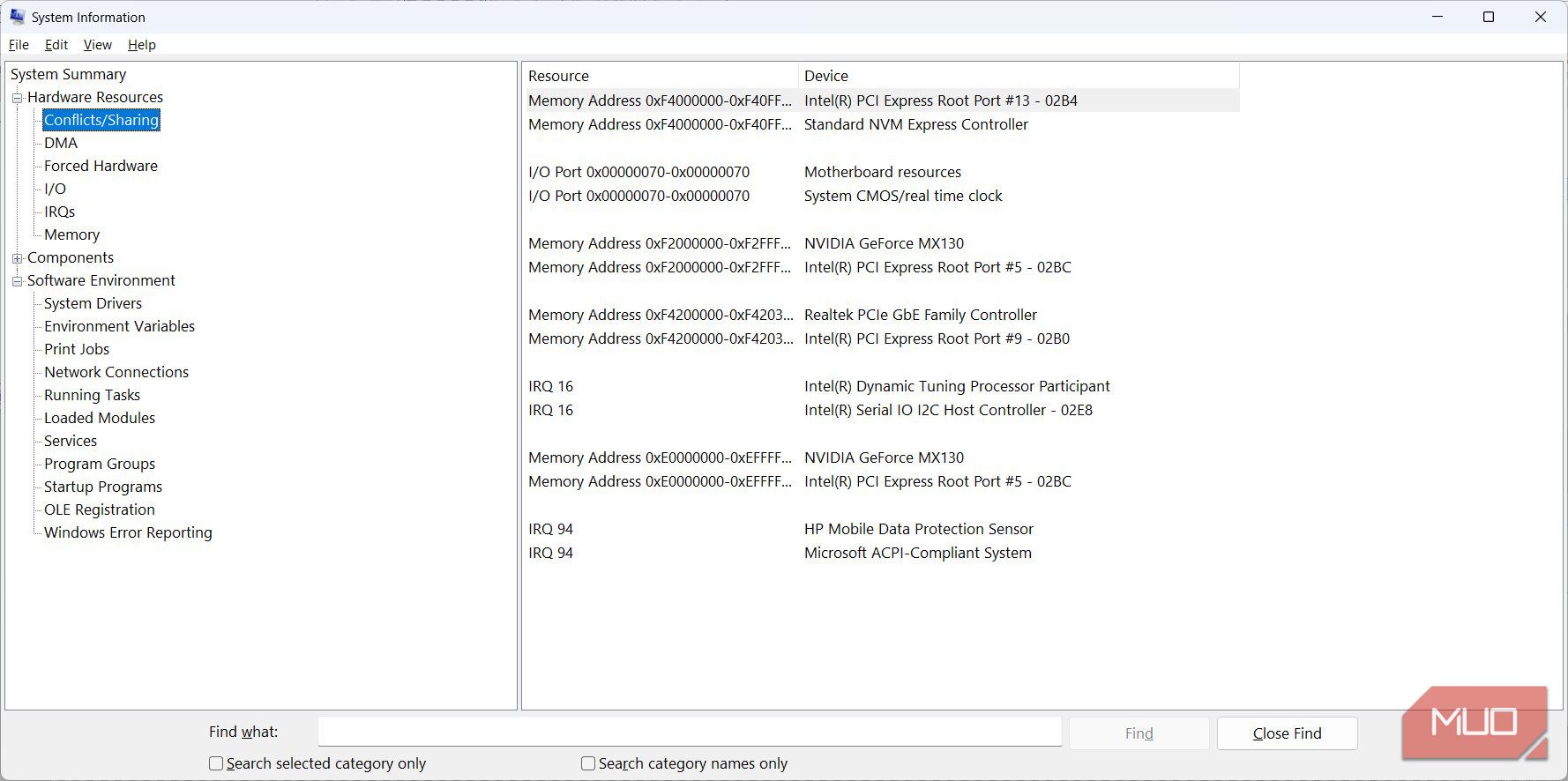
Task: Close the System Information window
Action: (x=1541, y=17)
